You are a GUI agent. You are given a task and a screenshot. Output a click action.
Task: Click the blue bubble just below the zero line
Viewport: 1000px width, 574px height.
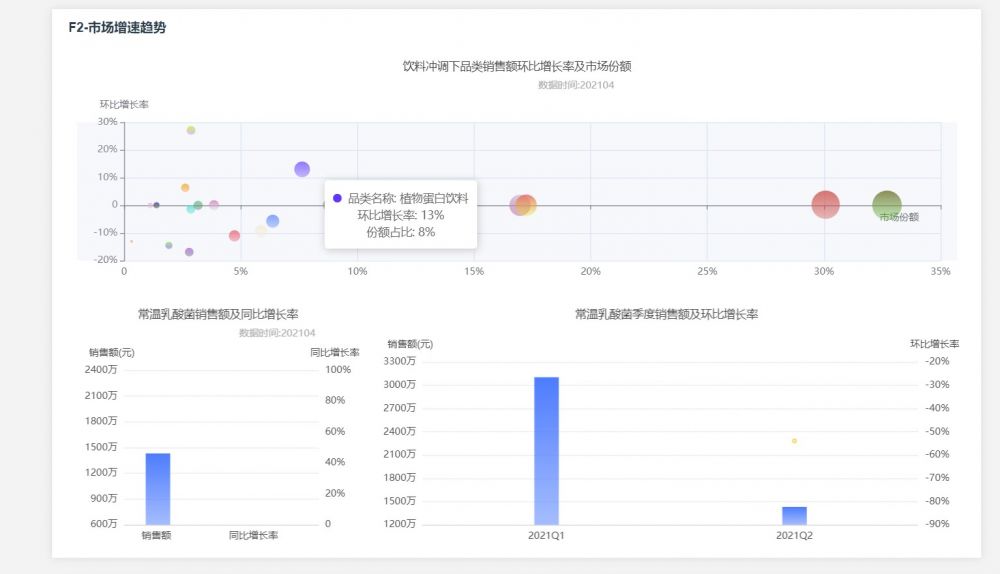[272, 221]
